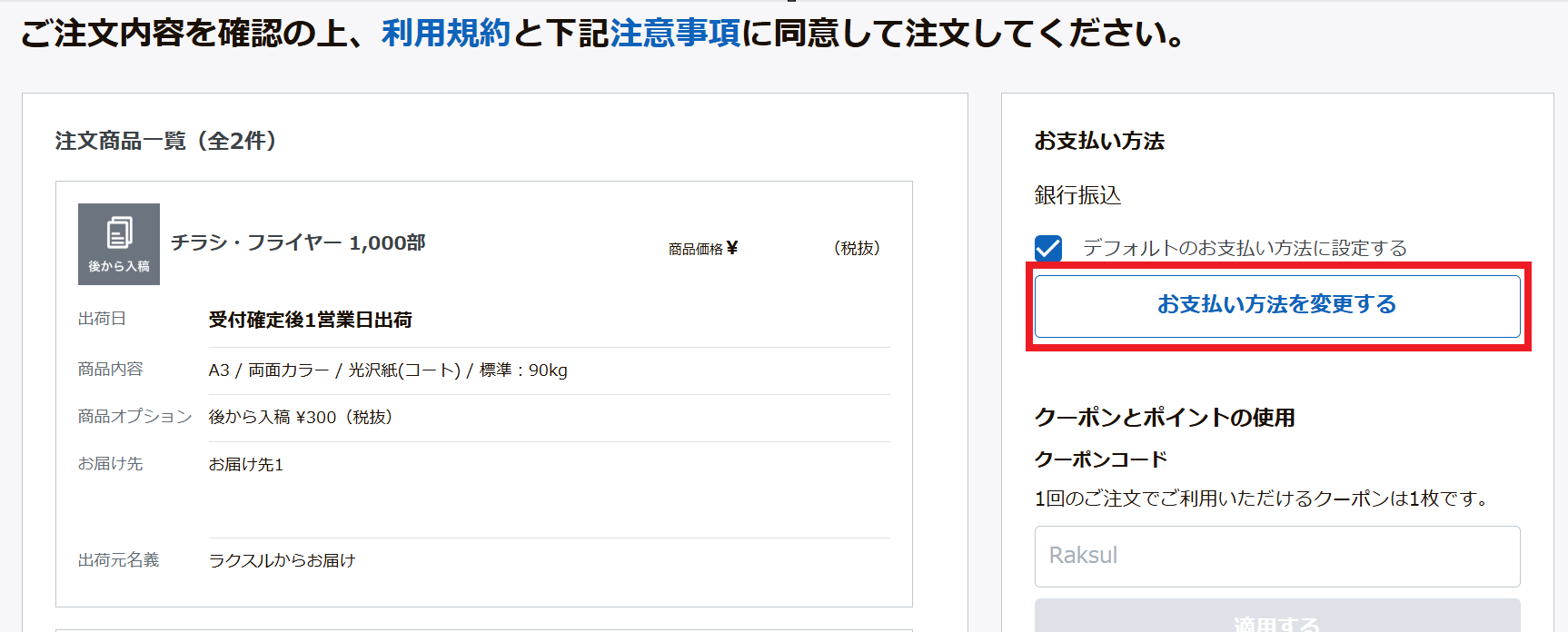Click the 受付確定後1営業日出荷 shipping date text
Screen dimensions: 1568x632
tap(310, 320)
